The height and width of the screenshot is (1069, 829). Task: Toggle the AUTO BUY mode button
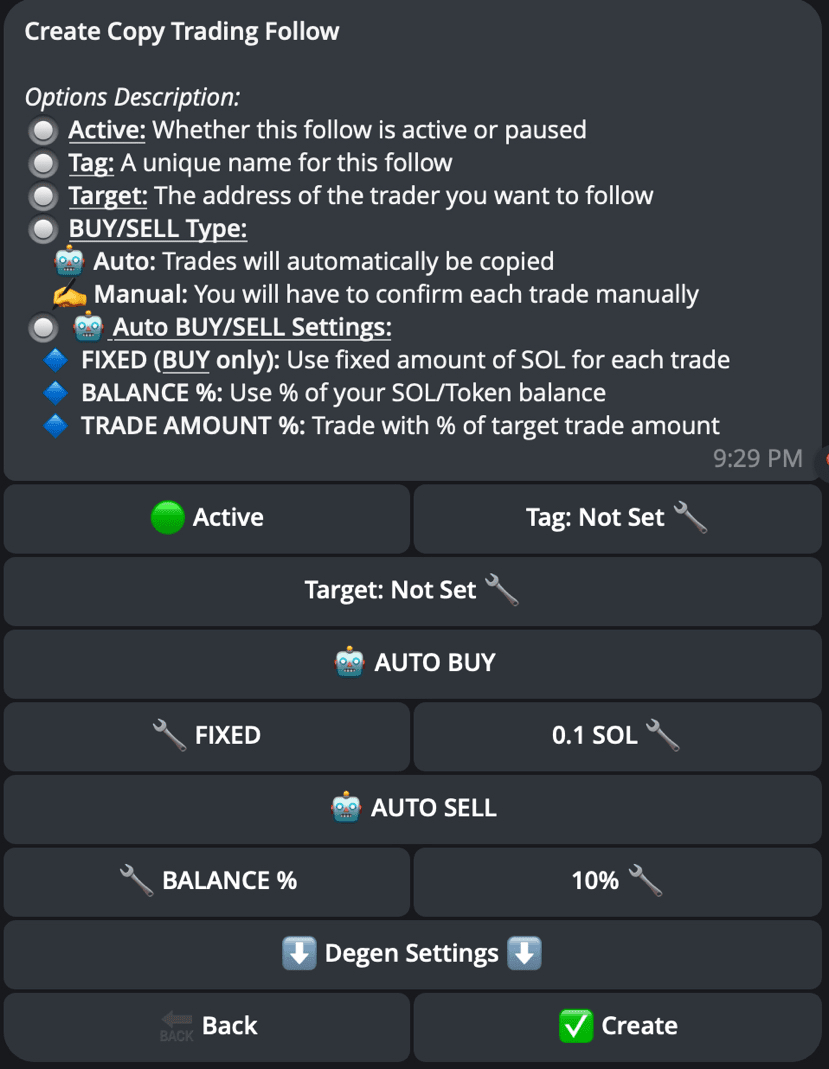coord(414,662)
